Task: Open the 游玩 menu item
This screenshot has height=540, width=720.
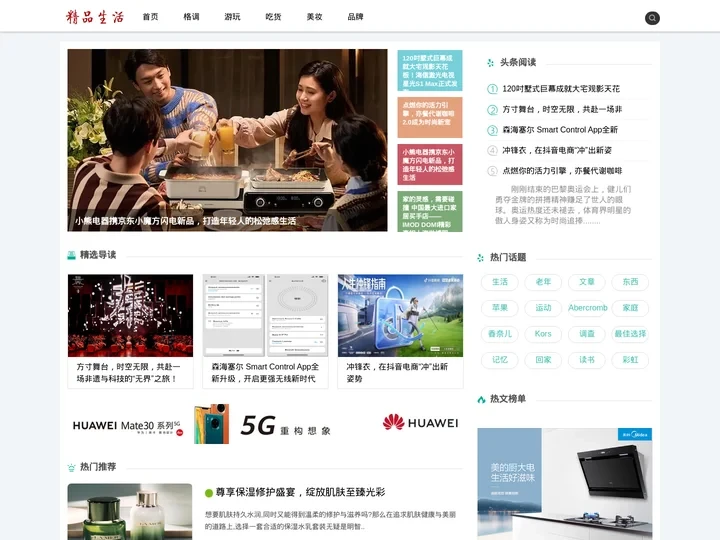Action: point(232,17)
